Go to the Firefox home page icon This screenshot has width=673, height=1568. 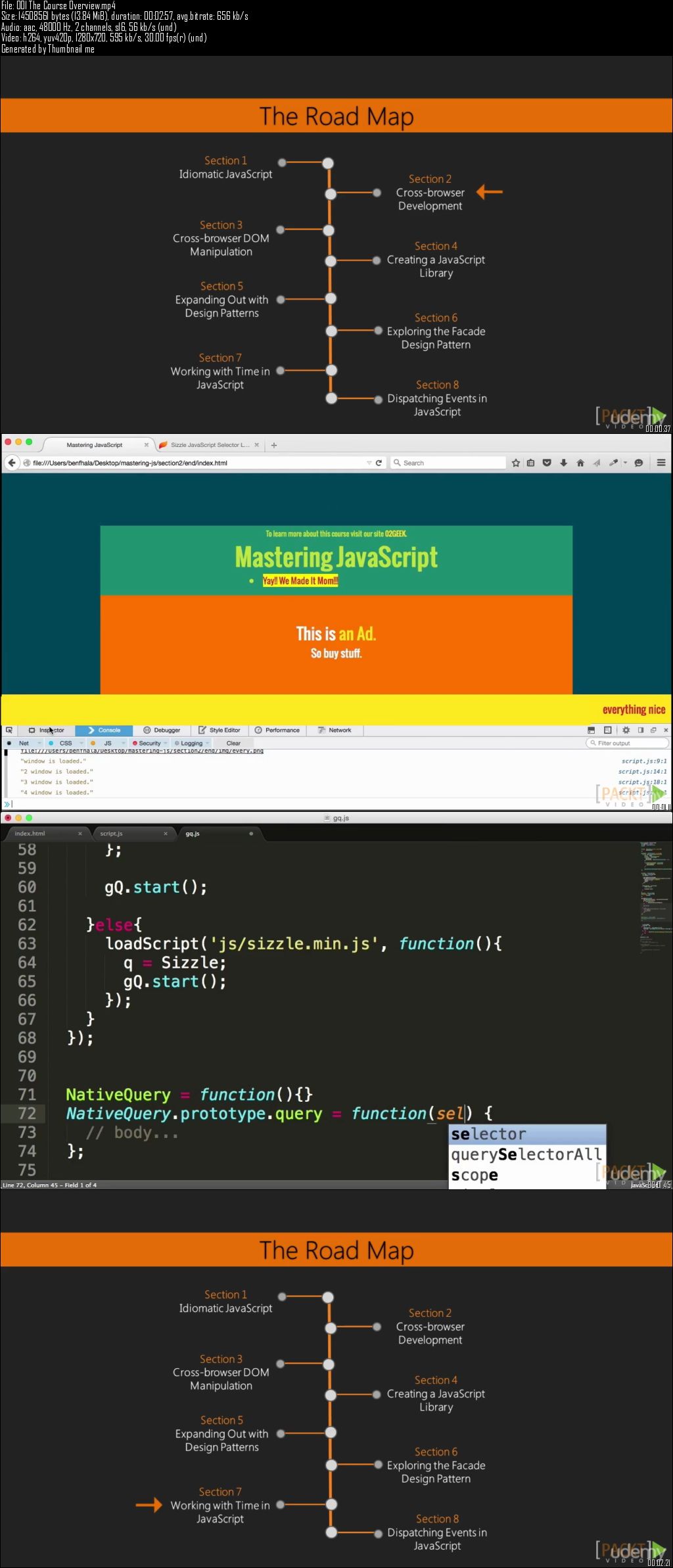(x=580, y=463)
